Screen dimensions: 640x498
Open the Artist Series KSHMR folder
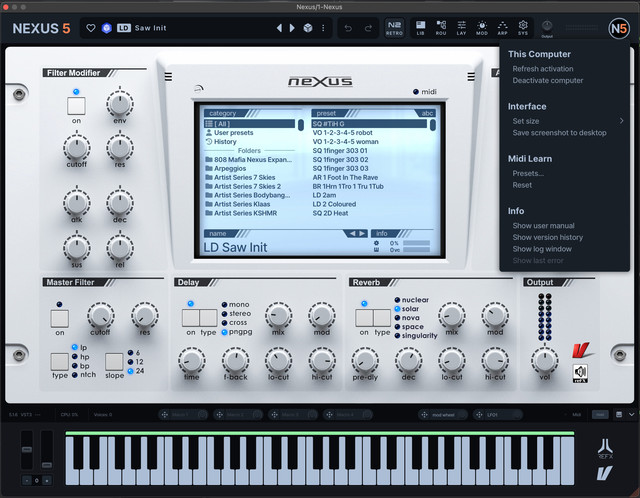[241, 213]
